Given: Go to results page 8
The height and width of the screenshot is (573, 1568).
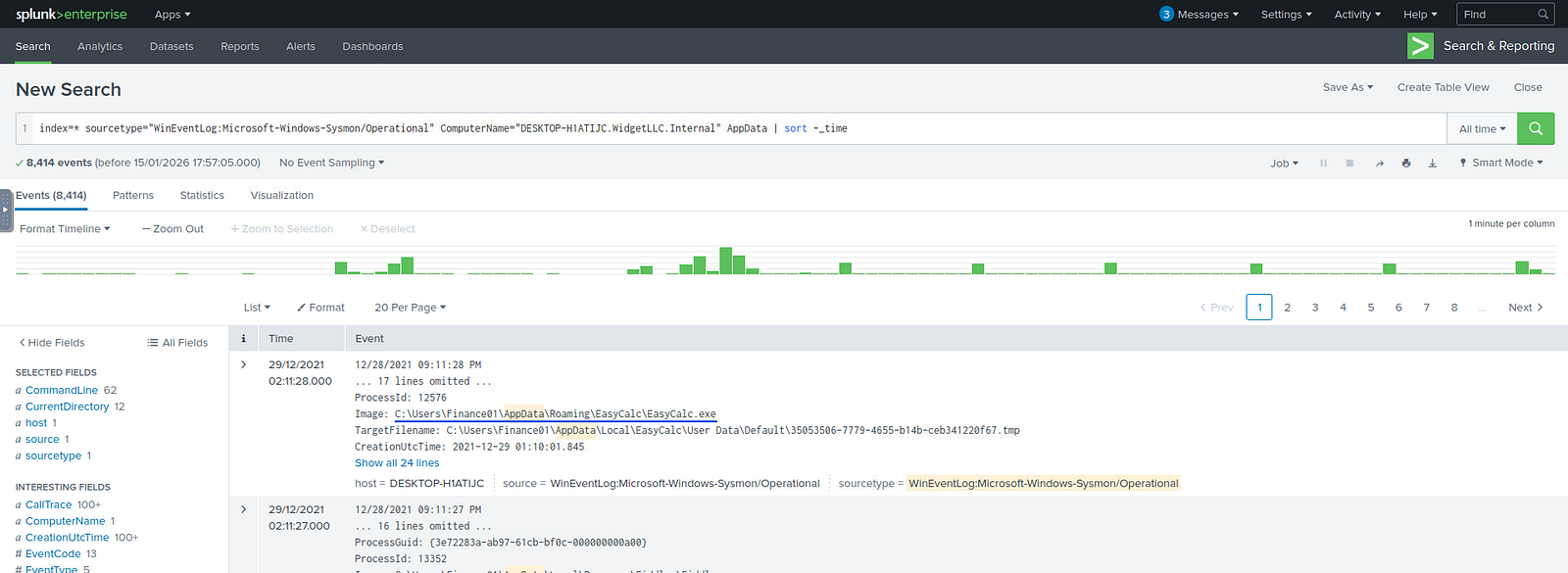Looking at the screenshot, I should click(x=1454, y=308).
